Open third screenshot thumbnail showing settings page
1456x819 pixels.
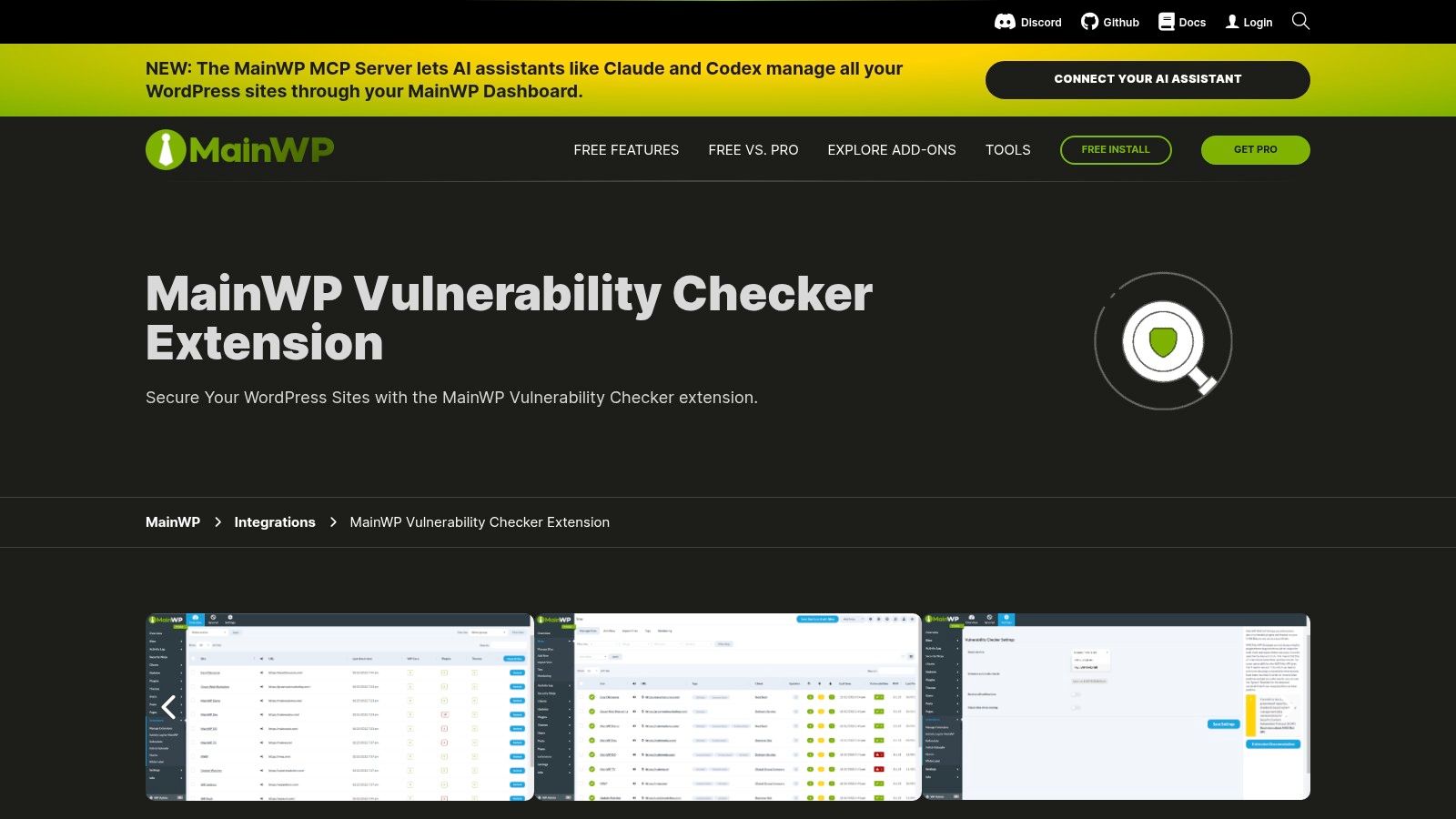click(x=1117, y=707)
